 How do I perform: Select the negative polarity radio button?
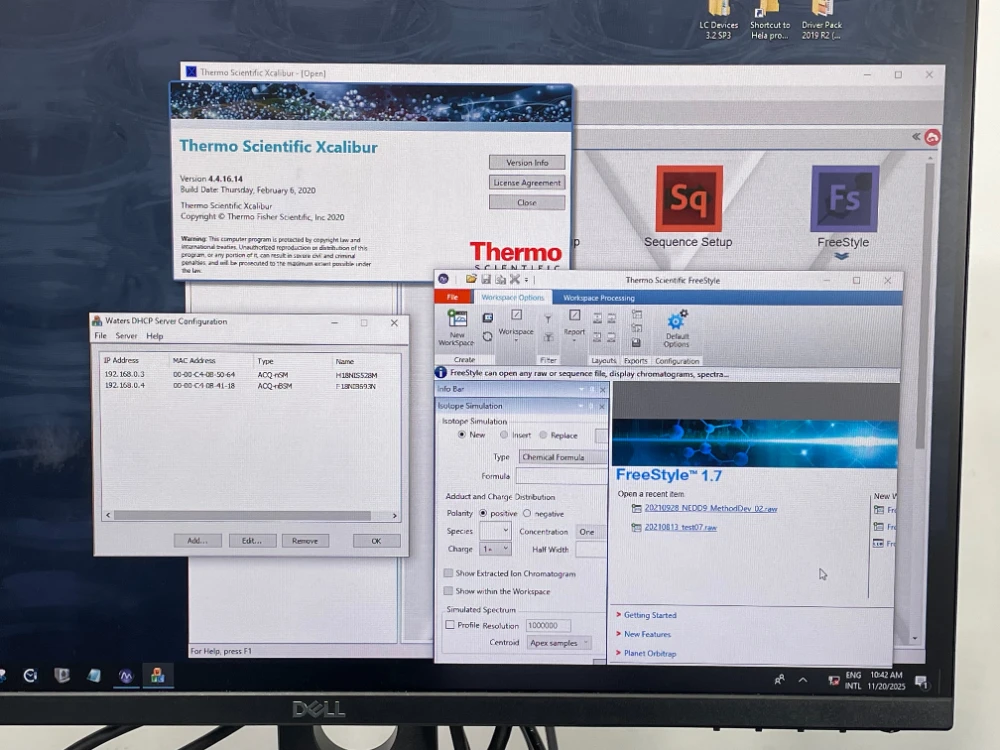tap(527, 513)
